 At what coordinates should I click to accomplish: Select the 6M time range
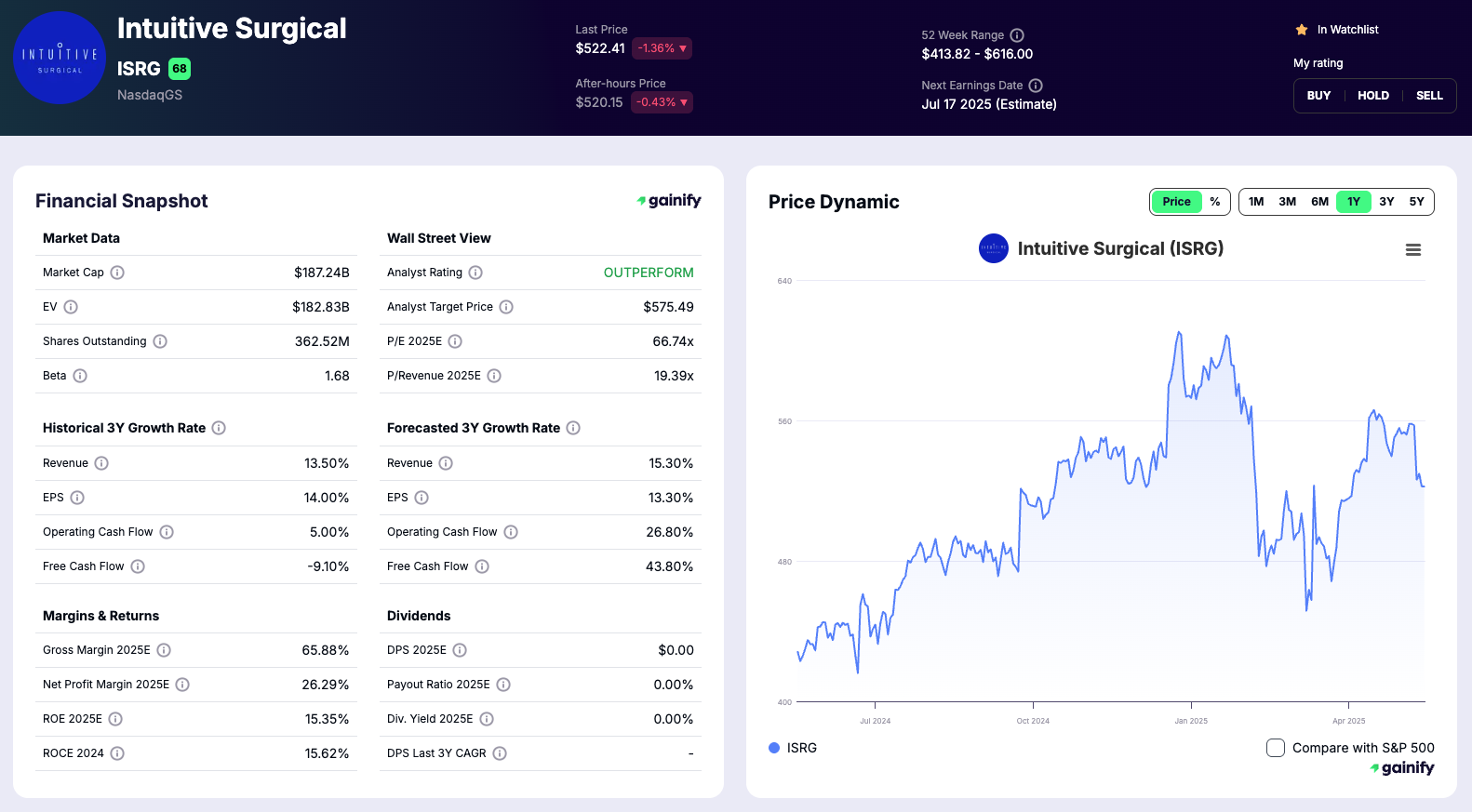(1320, 202)
